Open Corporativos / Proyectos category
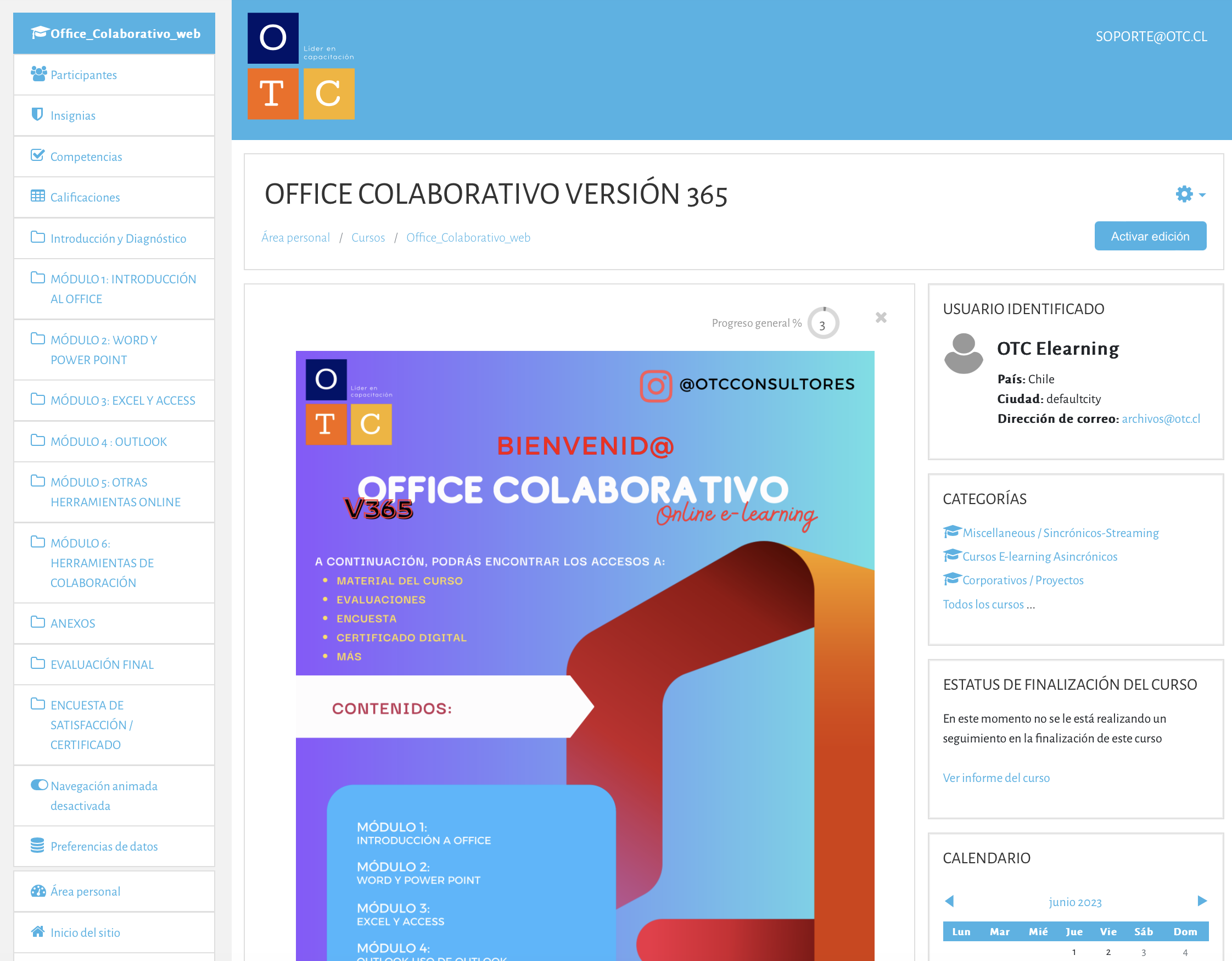Screen dimensions: 1232x961 point(1023,580)
